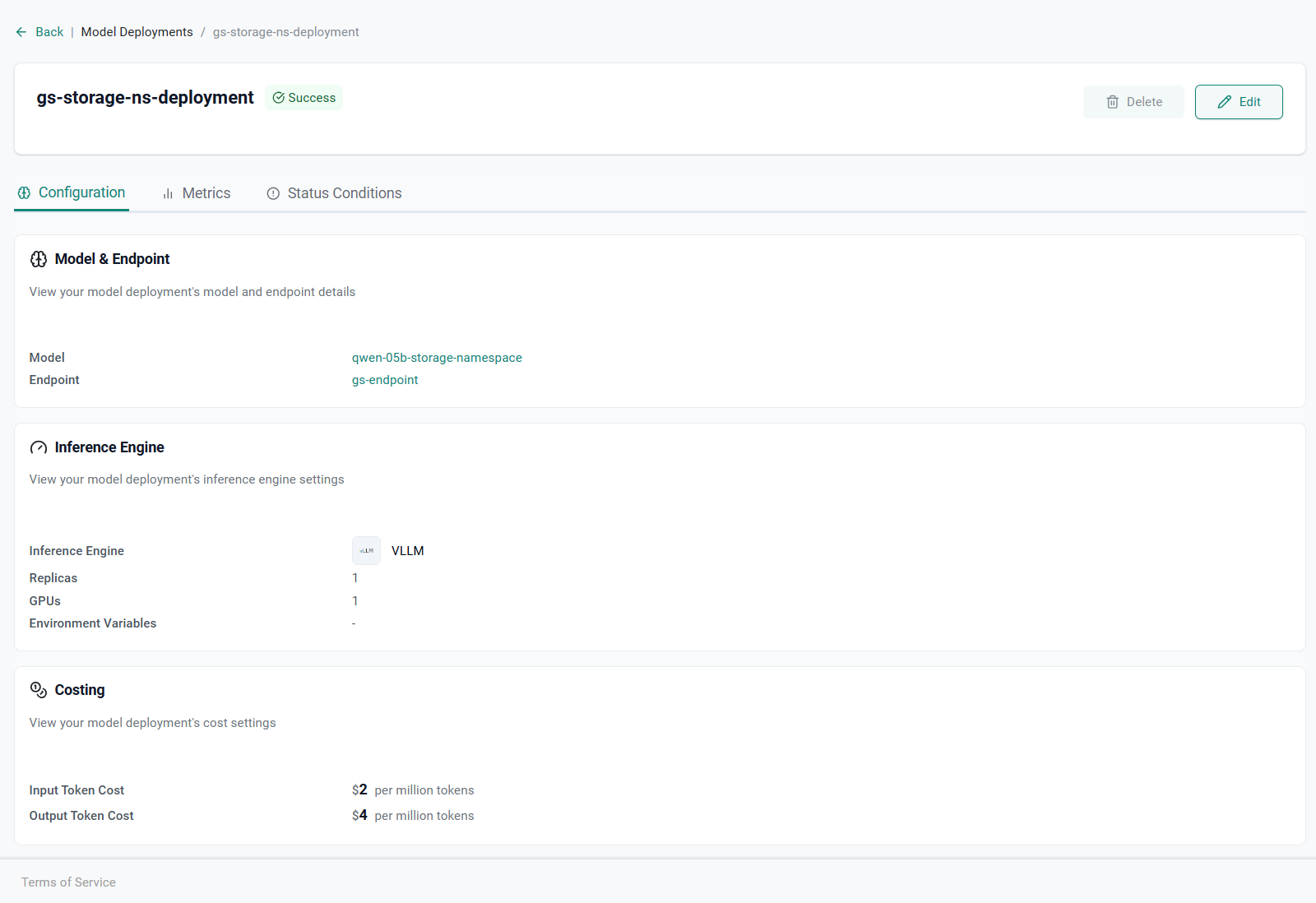Click the brain icon beside Model & Endpoint

click(39, 259)
